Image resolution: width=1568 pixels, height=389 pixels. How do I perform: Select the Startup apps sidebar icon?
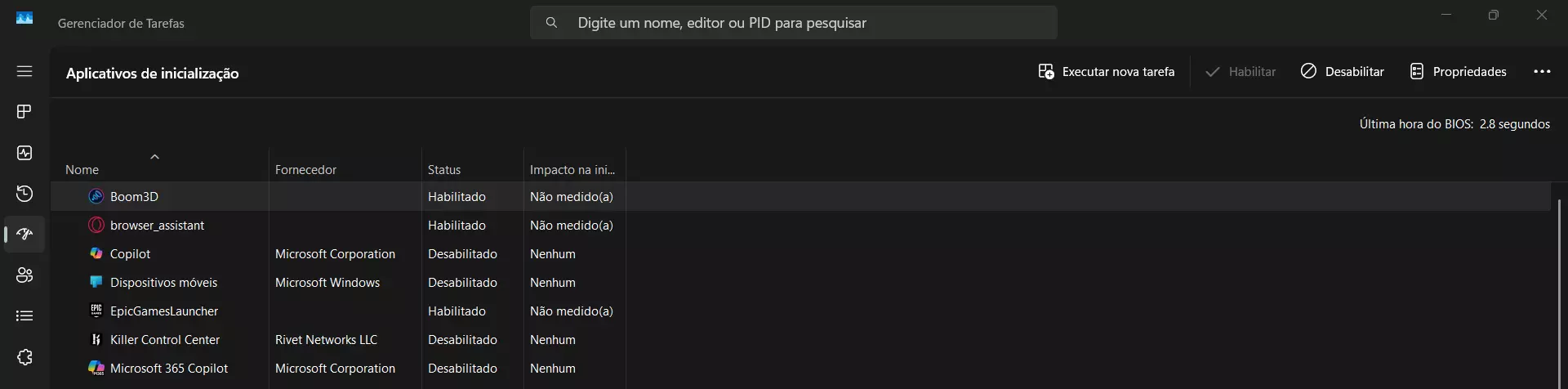[x=24, y=235]
